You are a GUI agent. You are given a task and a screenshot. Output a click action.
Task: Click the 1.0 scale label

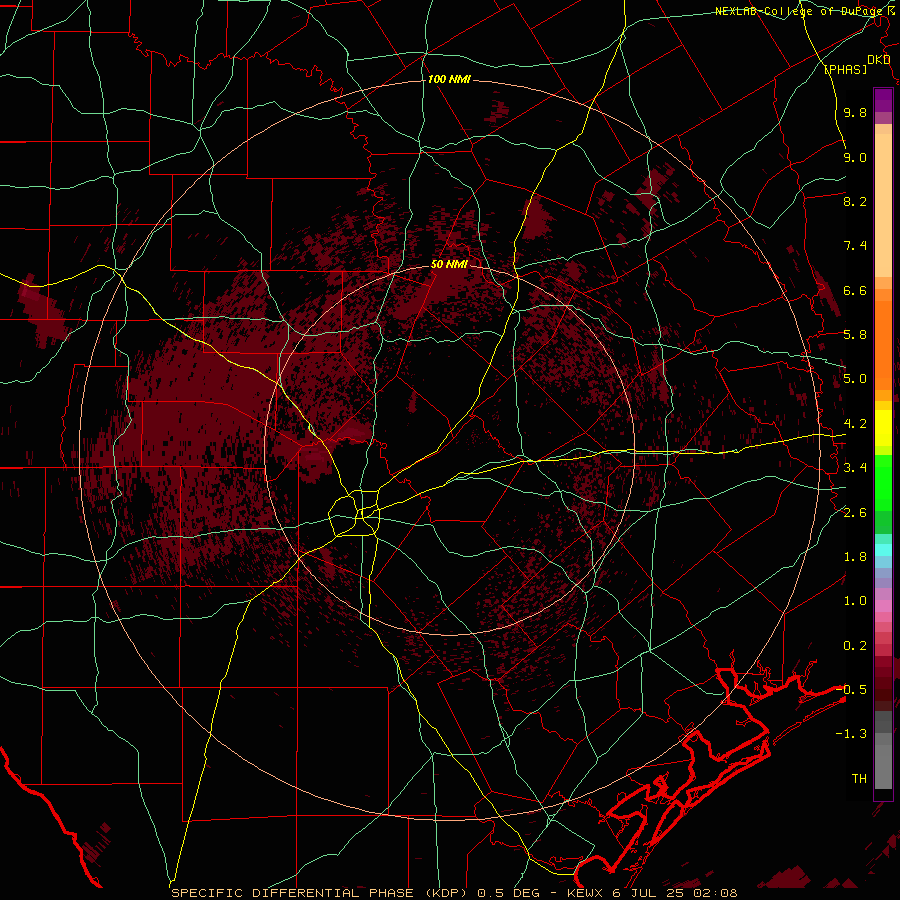coord(855,601)
